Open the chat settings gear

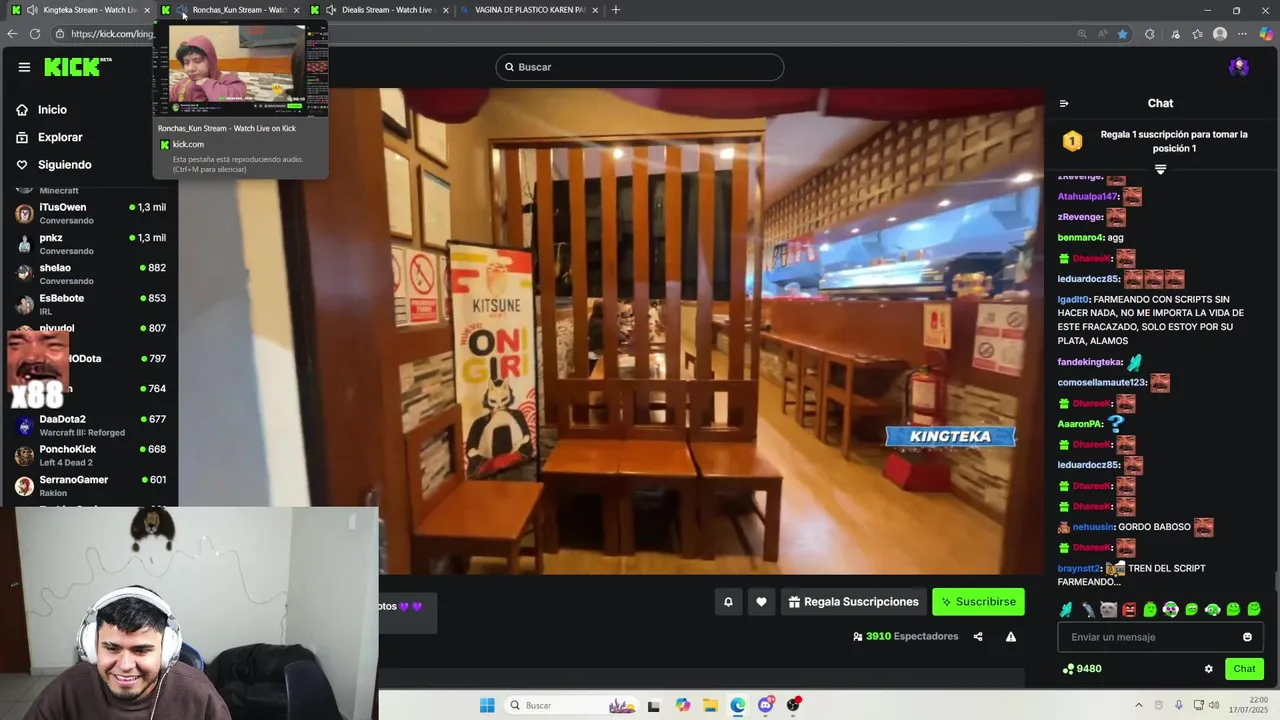click(1208, 669)
